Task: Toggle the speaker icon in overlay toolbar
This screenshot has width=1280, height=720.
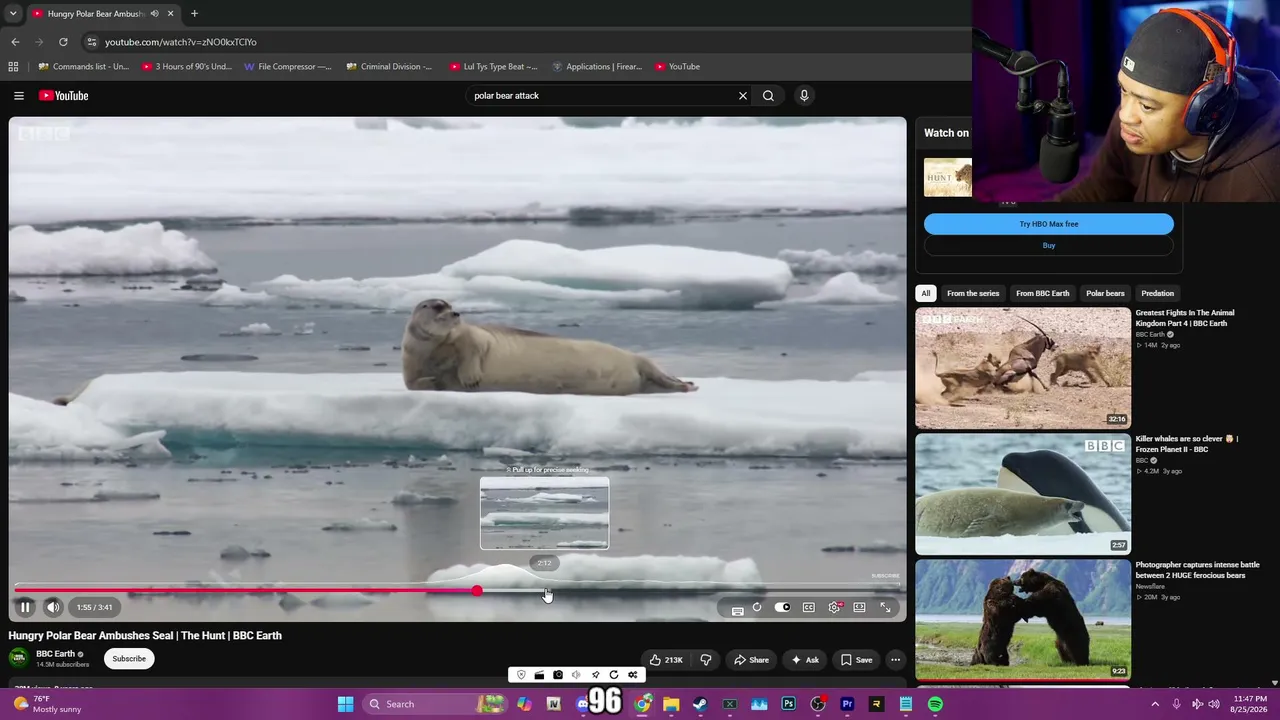Action: 576,675
